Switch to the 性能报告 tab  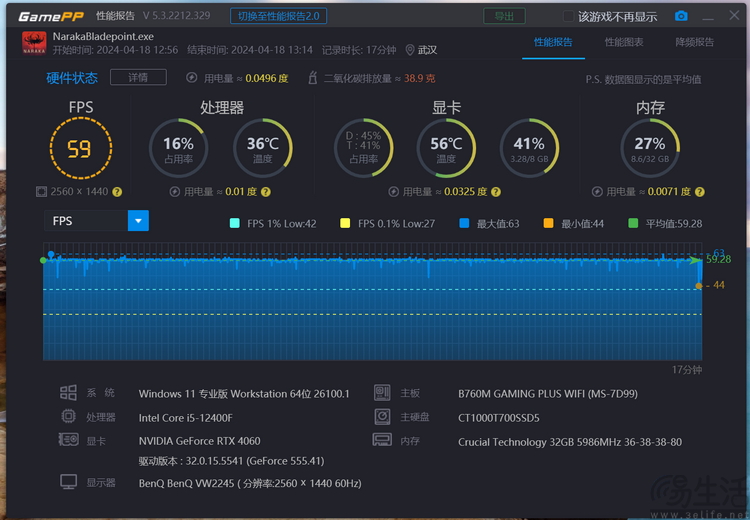pos(553,42)
